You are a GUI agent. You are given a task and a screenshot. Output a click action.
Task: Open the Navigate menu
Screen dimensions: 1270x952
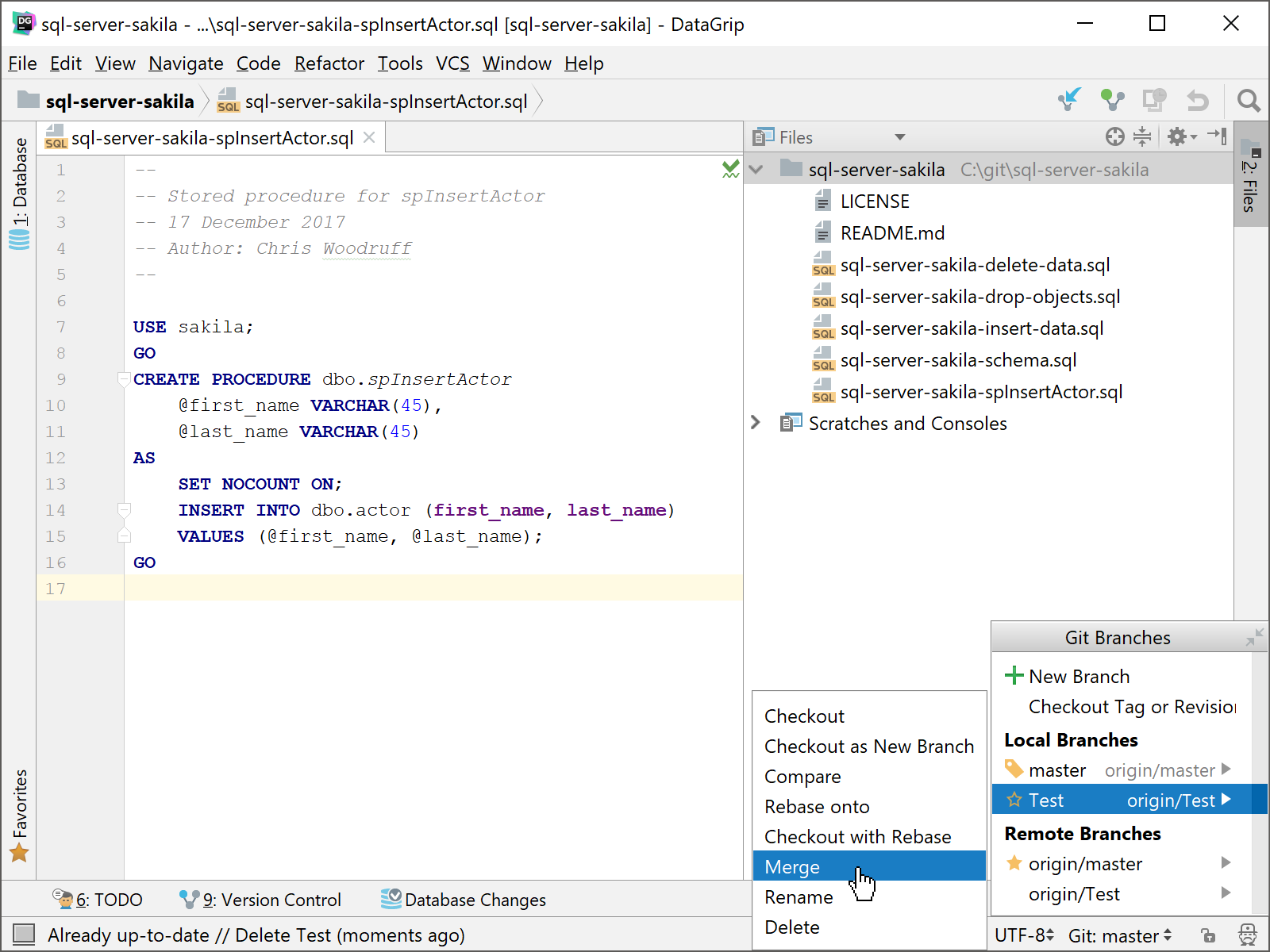[186, 63]
